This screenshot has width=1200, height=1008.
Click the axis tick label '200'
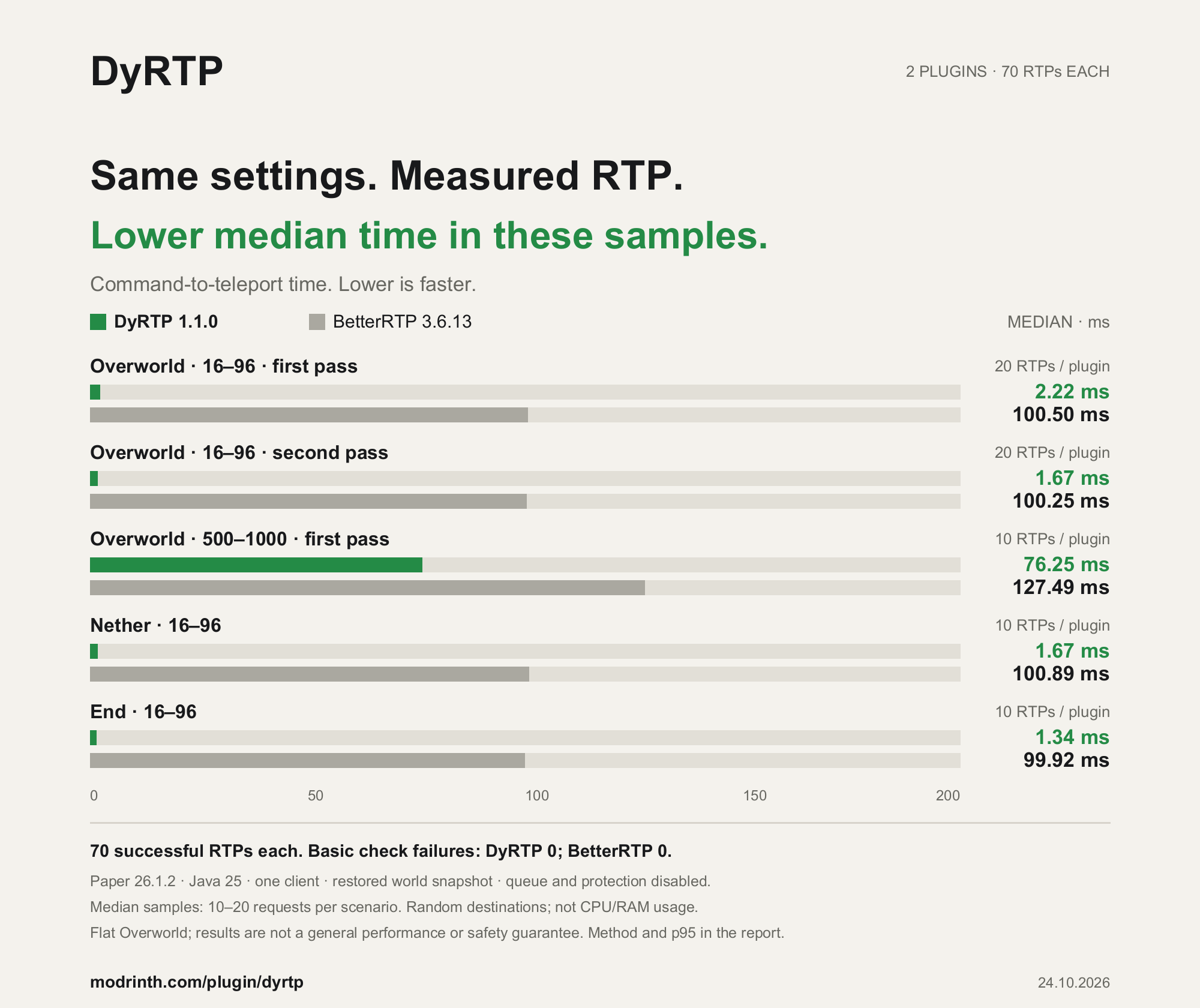pyautogui.click(x=948, y=796)
